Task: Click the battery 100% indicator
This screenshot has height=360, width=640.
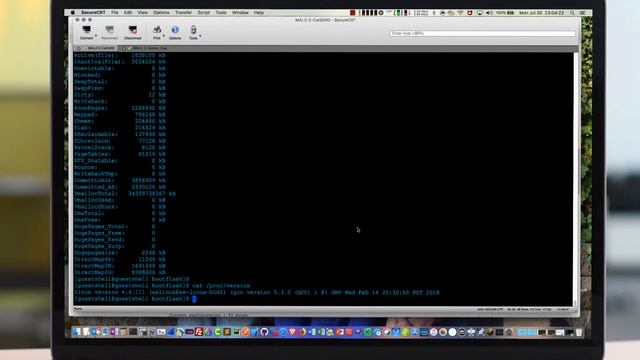Action: point(504,13)
